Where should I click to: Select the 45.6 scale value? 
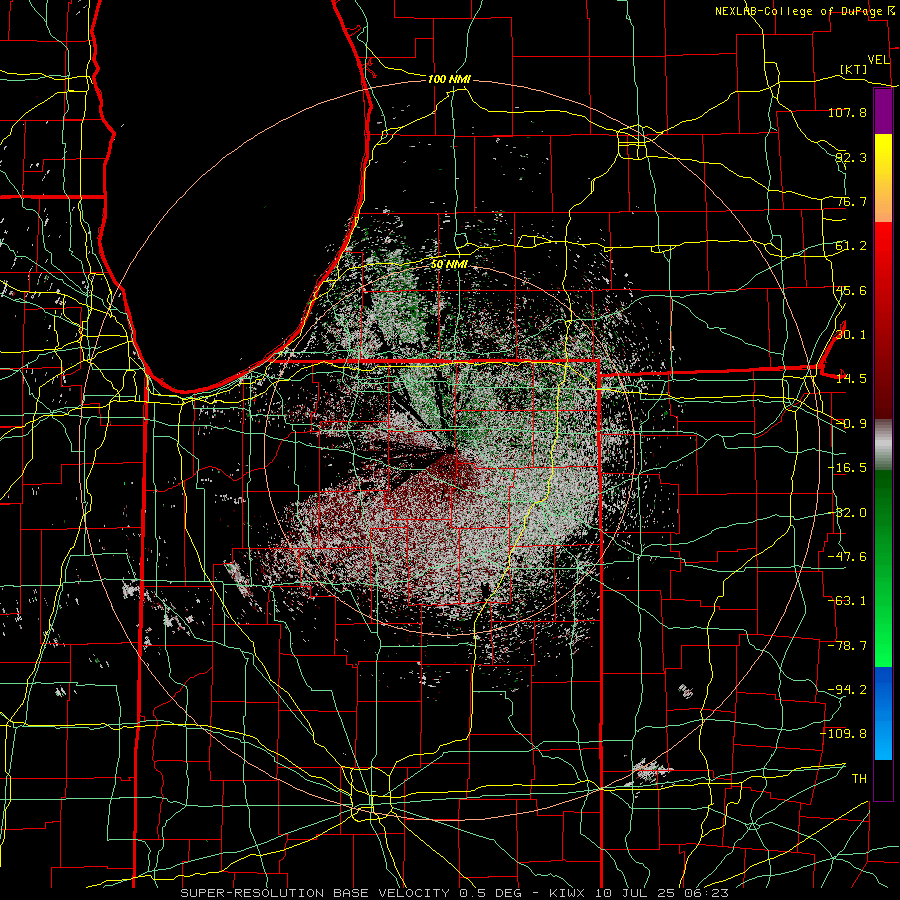click(x=851, y=290)
